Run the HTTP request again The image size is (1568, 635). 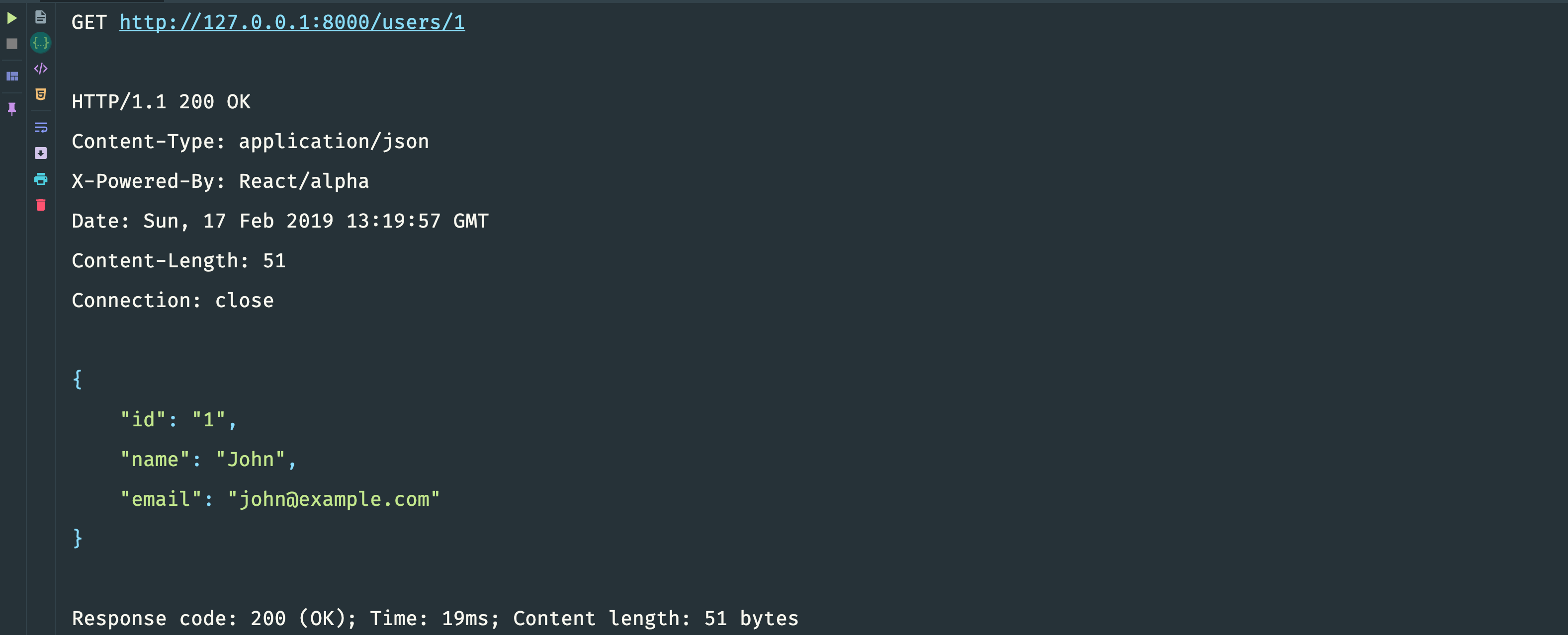(11, 18)
